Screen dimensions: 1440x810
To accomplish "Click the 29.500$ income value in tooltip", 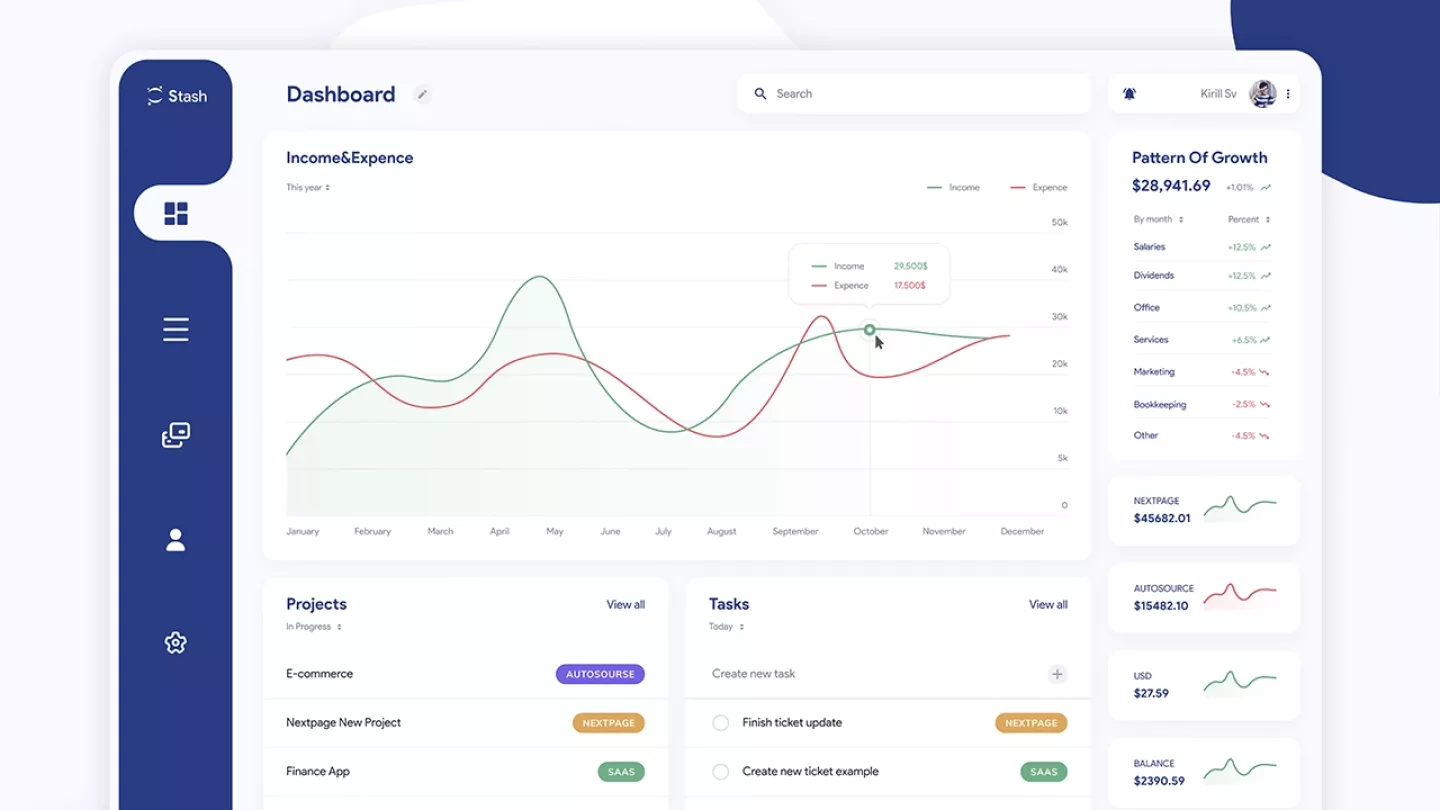I will 910,267.
